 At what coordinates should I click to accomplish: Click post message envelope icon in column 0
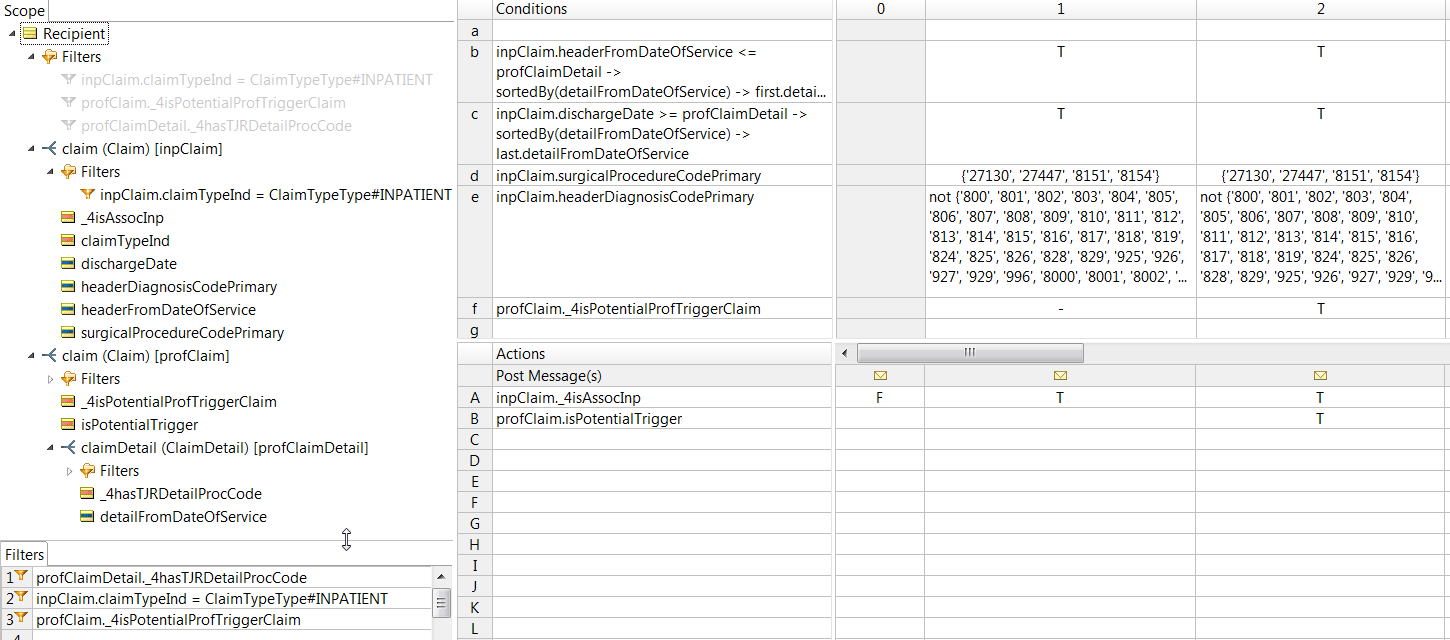880,376
